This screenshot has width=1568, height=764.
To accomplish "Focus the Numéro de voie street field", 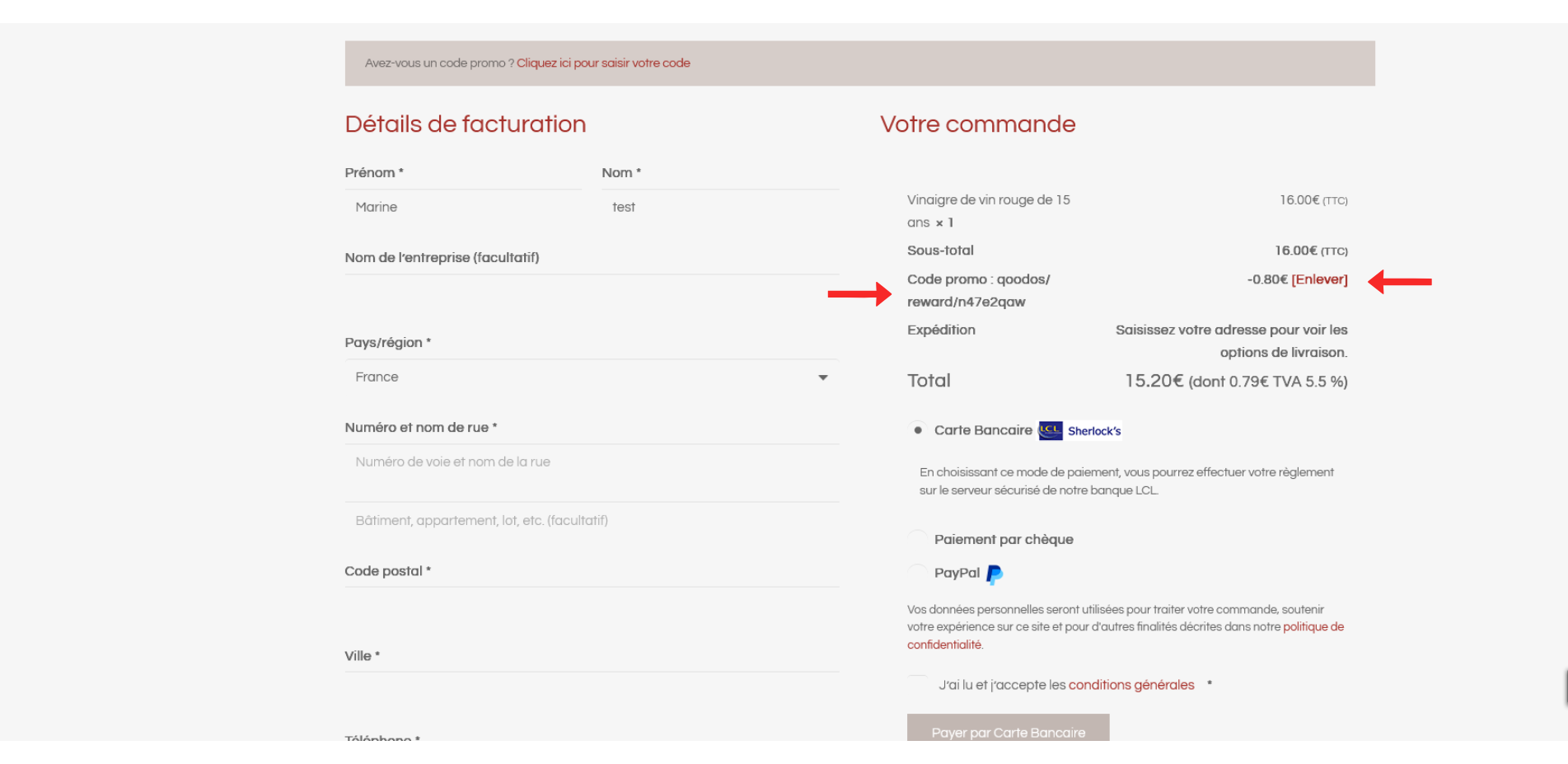I will pyautogui.click(x=591, y=462).
